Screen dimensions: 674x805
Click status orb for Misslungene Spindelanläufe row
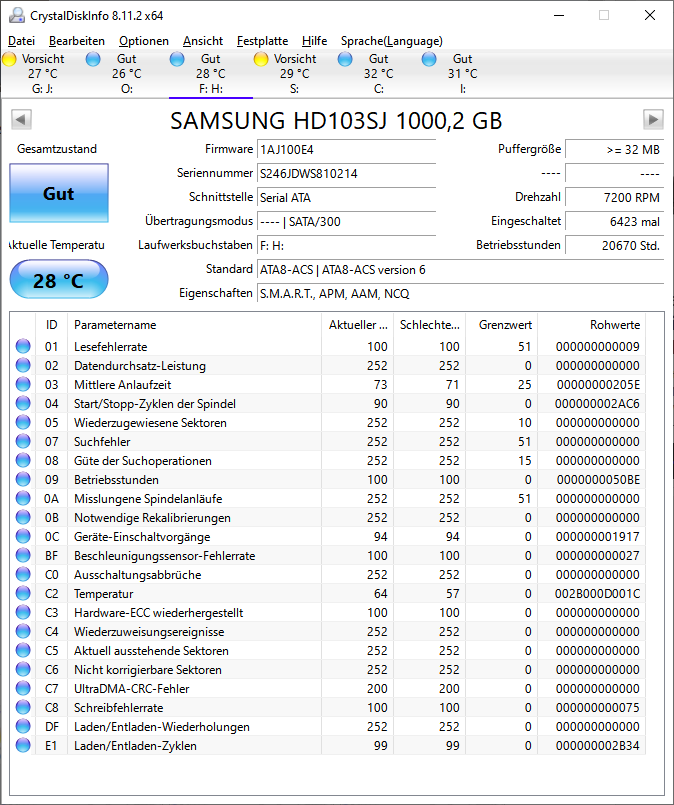coord(23,499)
